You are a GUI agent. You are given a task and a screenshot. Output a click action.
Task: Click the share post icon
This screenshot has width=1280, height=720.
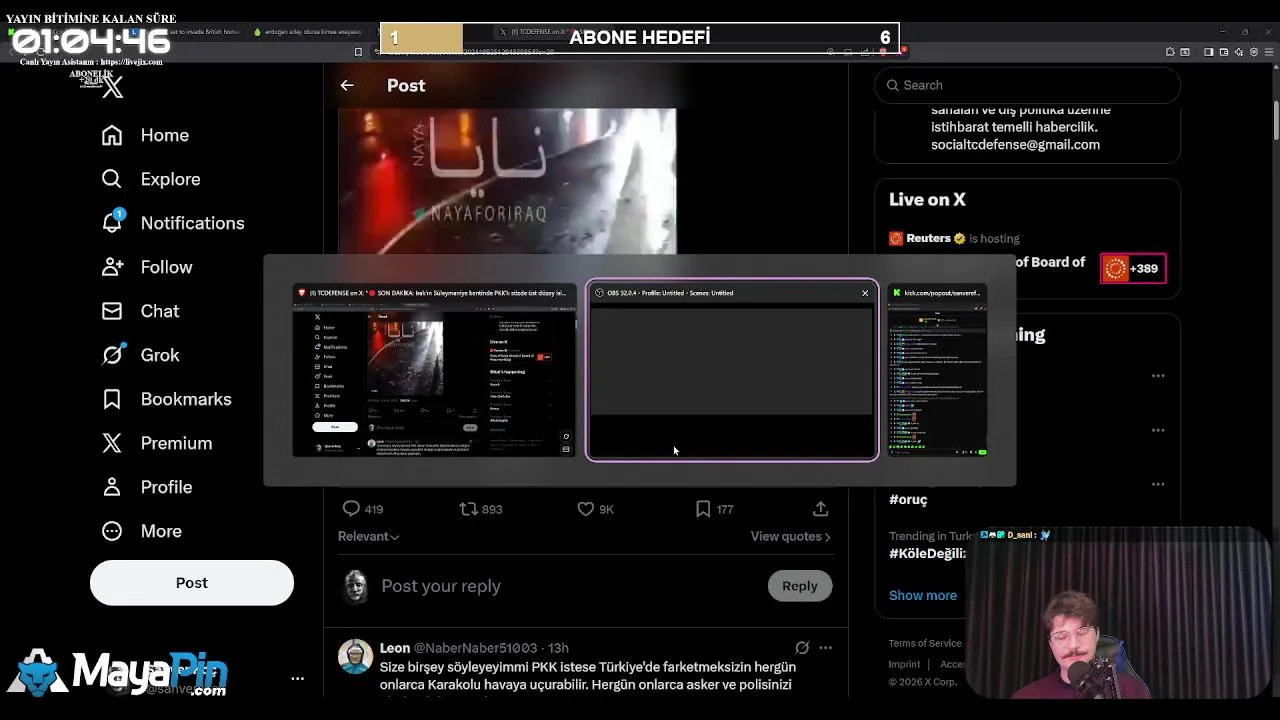coord(820,509)
